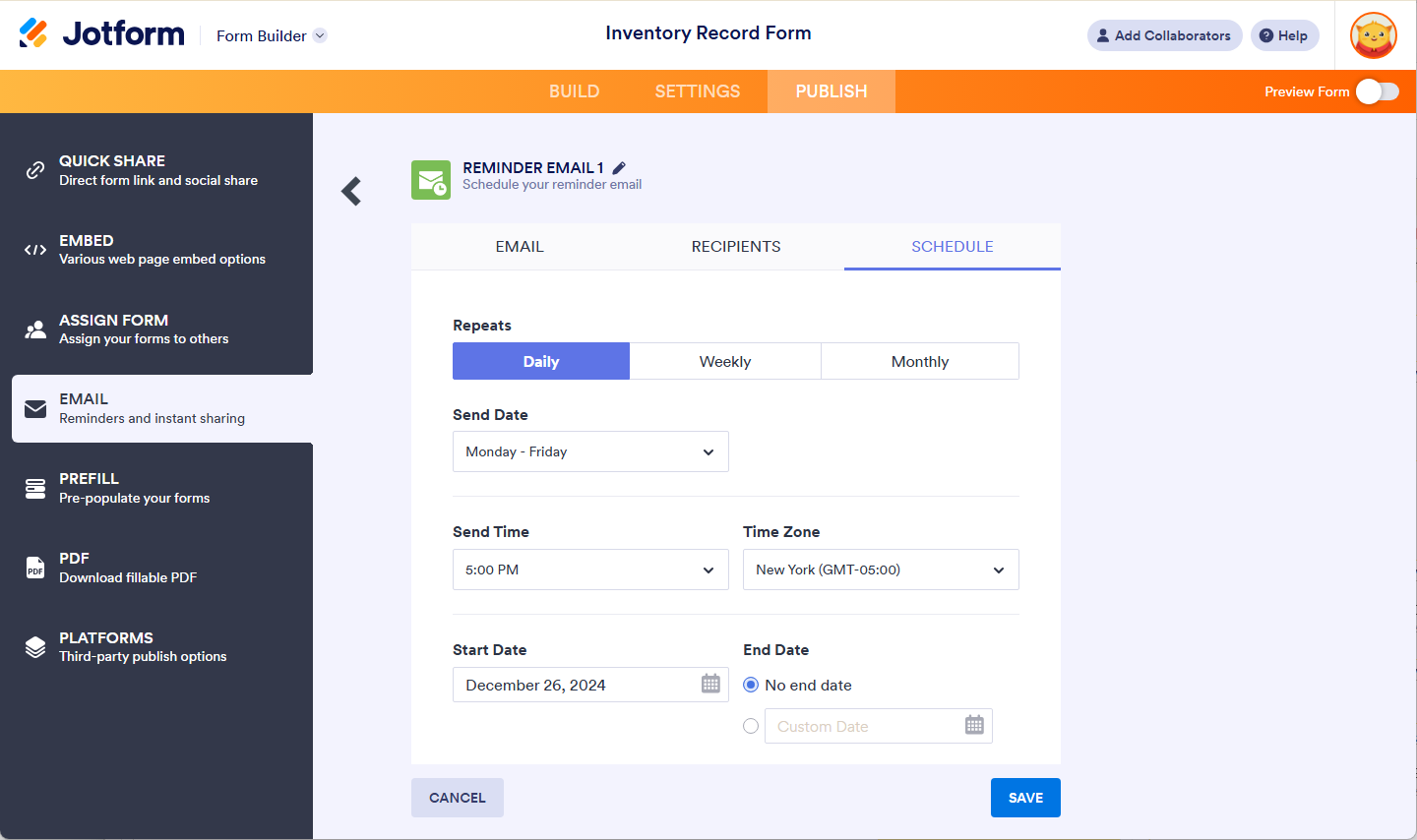Open the Start Date calendar icon
The width and height of the screenshot is (1417, 840).
tap(710, 684)
